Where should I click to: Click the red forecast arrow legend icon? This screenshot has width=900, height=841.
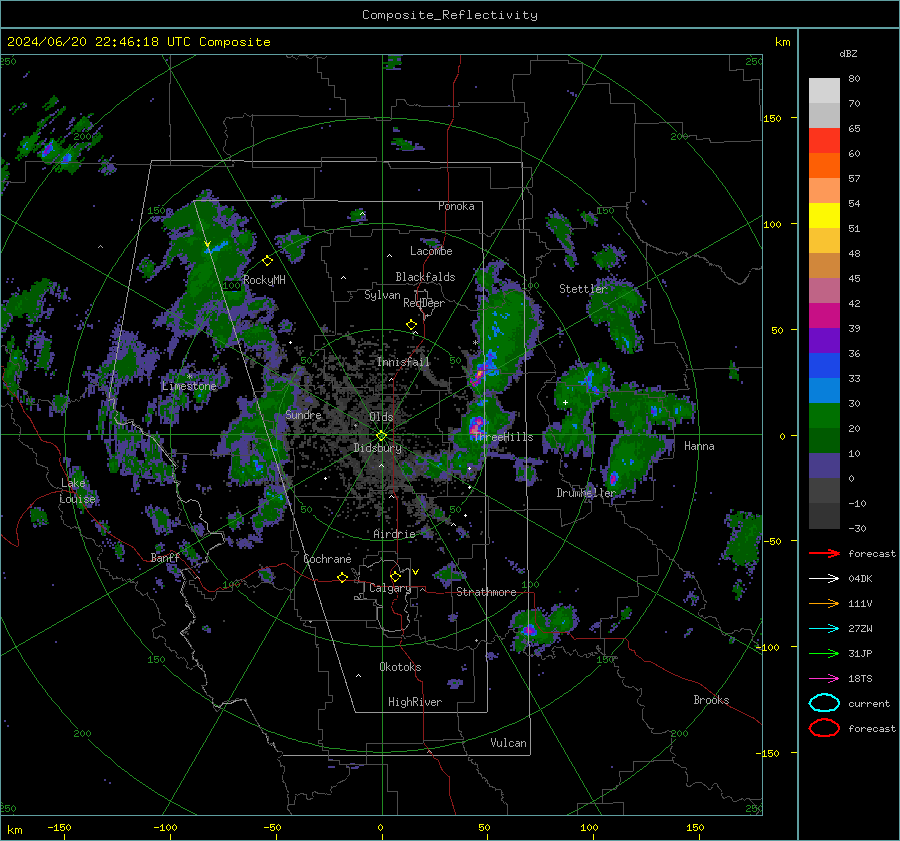point(824,553)
